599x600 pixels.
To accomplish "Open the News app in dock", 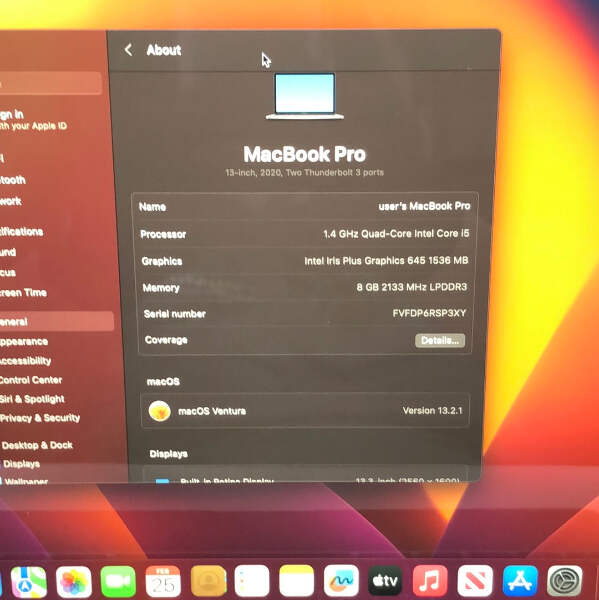I will click(475, 581).
